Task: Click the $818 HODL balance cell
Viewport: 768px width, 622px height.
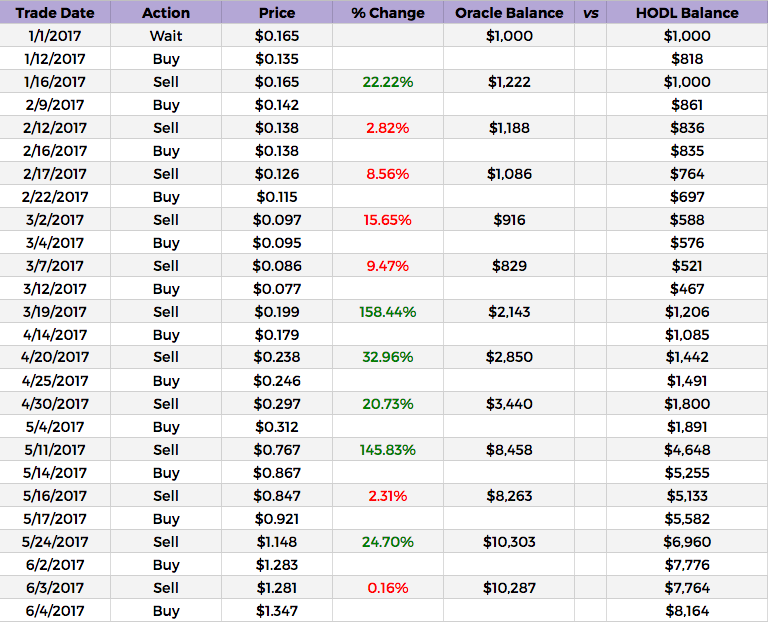Action: pos(687,59)
